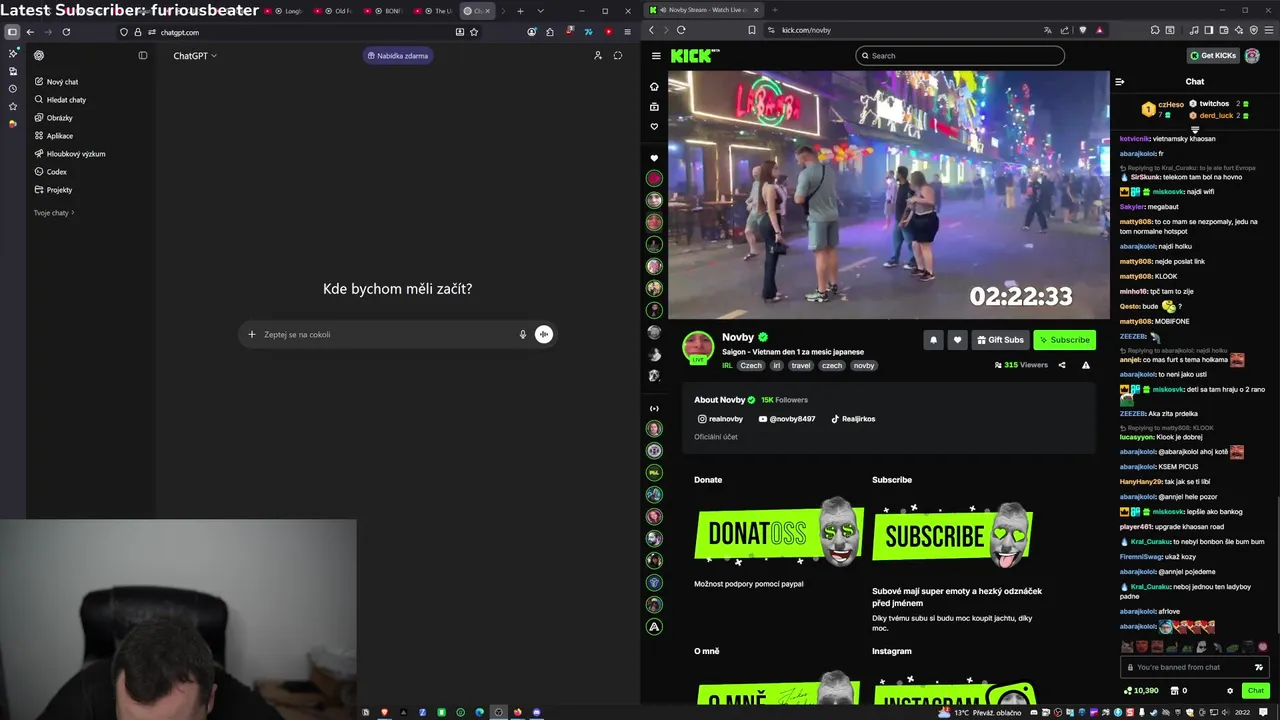This screenshot has width=1280, height=720.
Task: Click the Gift Subs button
Action: click(x=1000, y=340)
